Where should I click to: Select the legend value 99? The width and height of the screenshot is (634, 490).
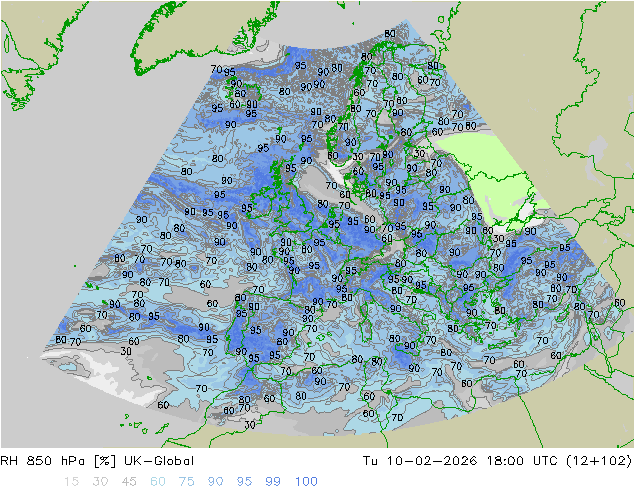[273, 482]
